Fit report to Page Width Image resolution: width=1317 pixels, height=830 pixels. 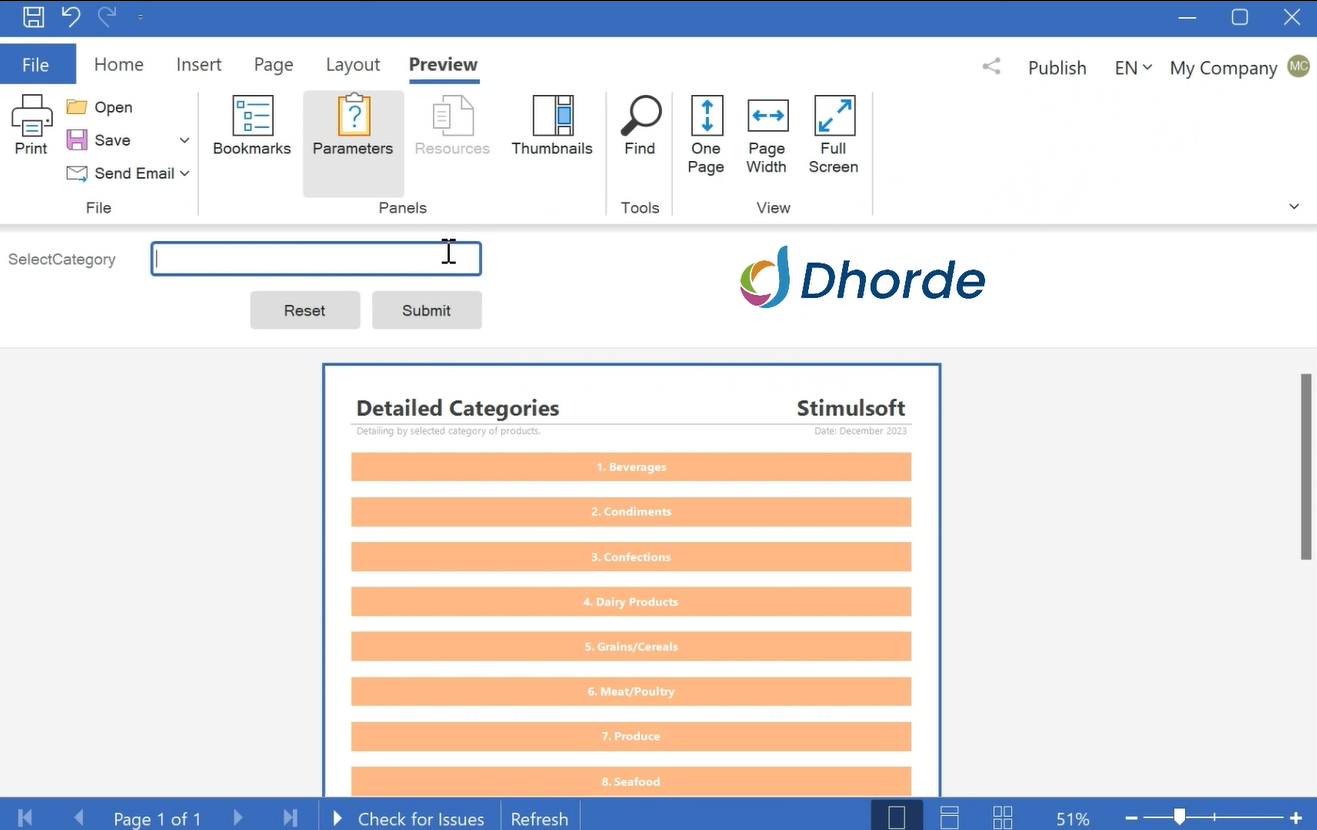[x=767, y=135]
